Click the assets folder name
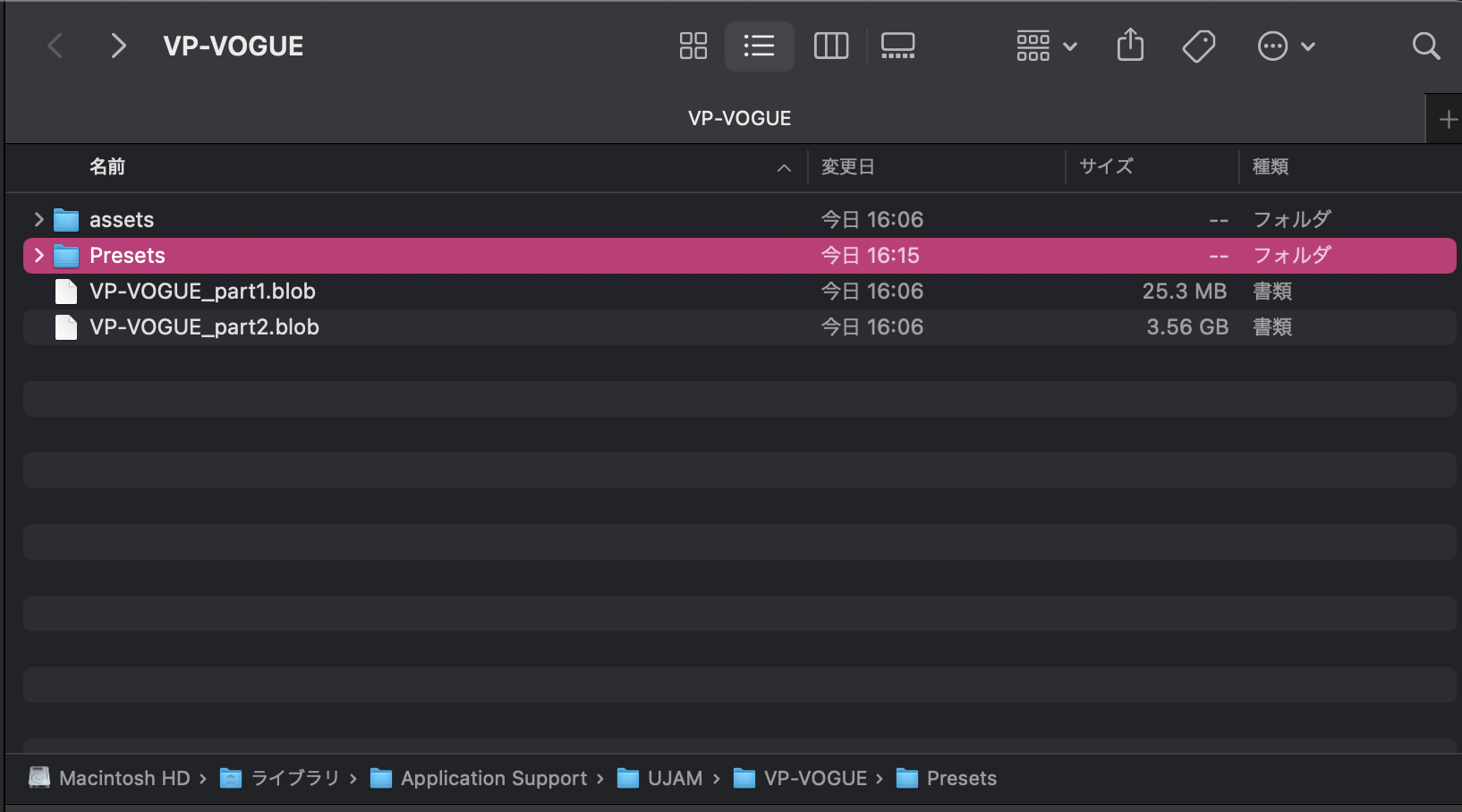1462x812 pixels. [x=122, y=219]
